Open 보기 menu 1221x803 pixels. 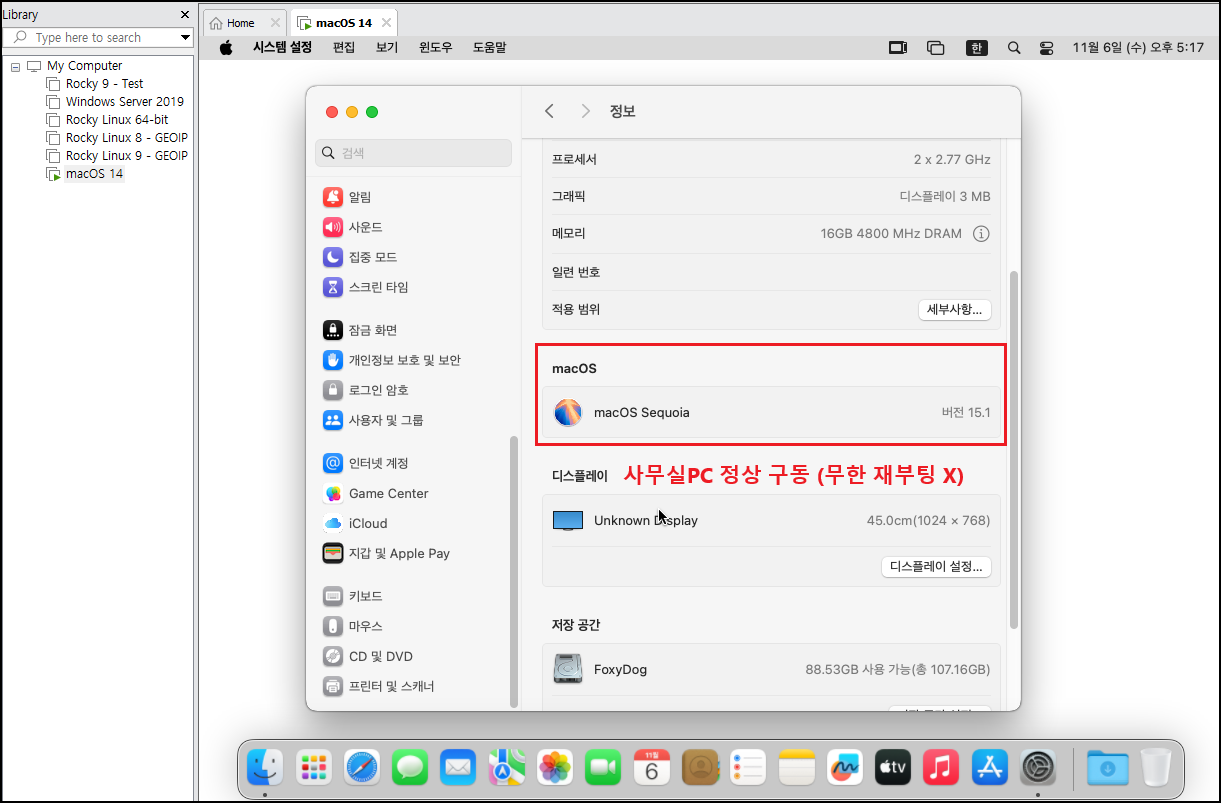pyautogui.click(x=387, y=47)
